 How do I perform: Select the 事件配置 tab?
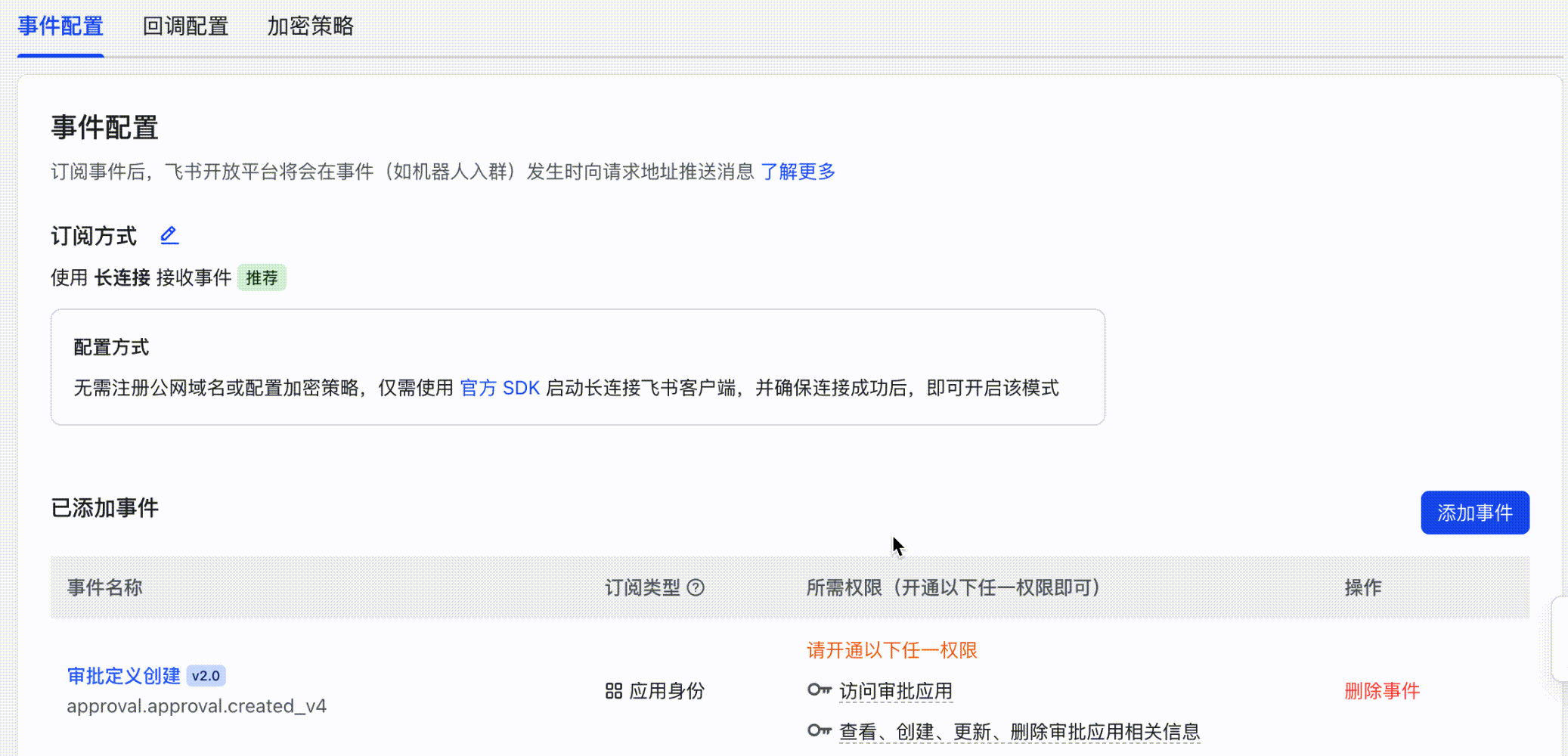coord(60,26)
